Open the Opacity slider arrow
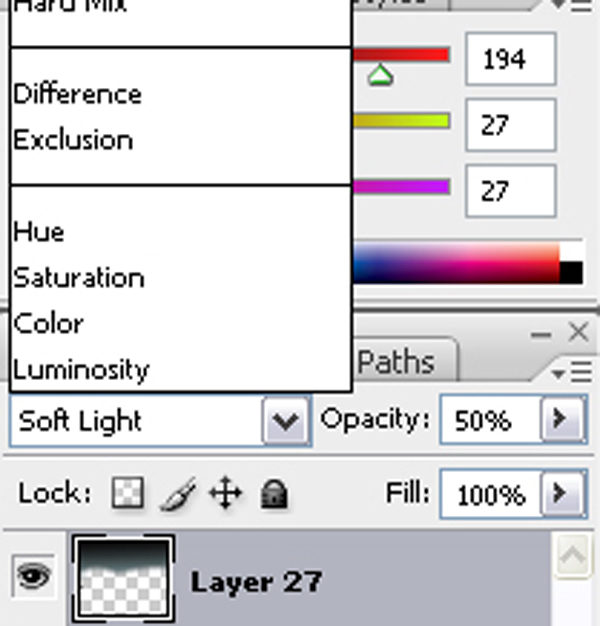 pos(561,421)
